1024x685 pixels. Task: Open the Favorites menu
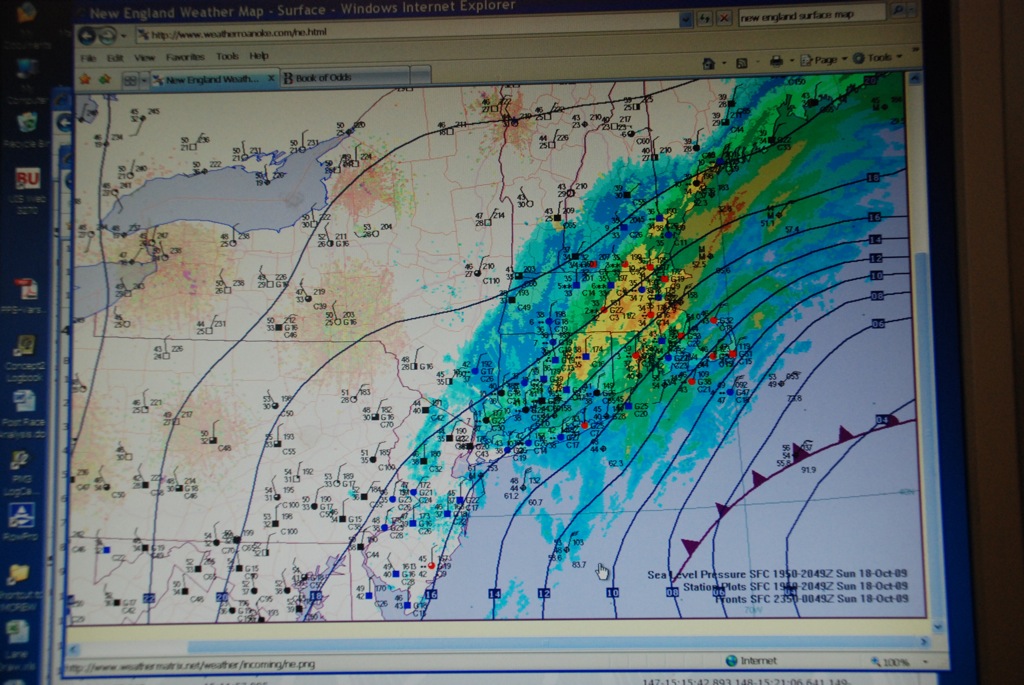pyautogui.click(x=184, y=57)
